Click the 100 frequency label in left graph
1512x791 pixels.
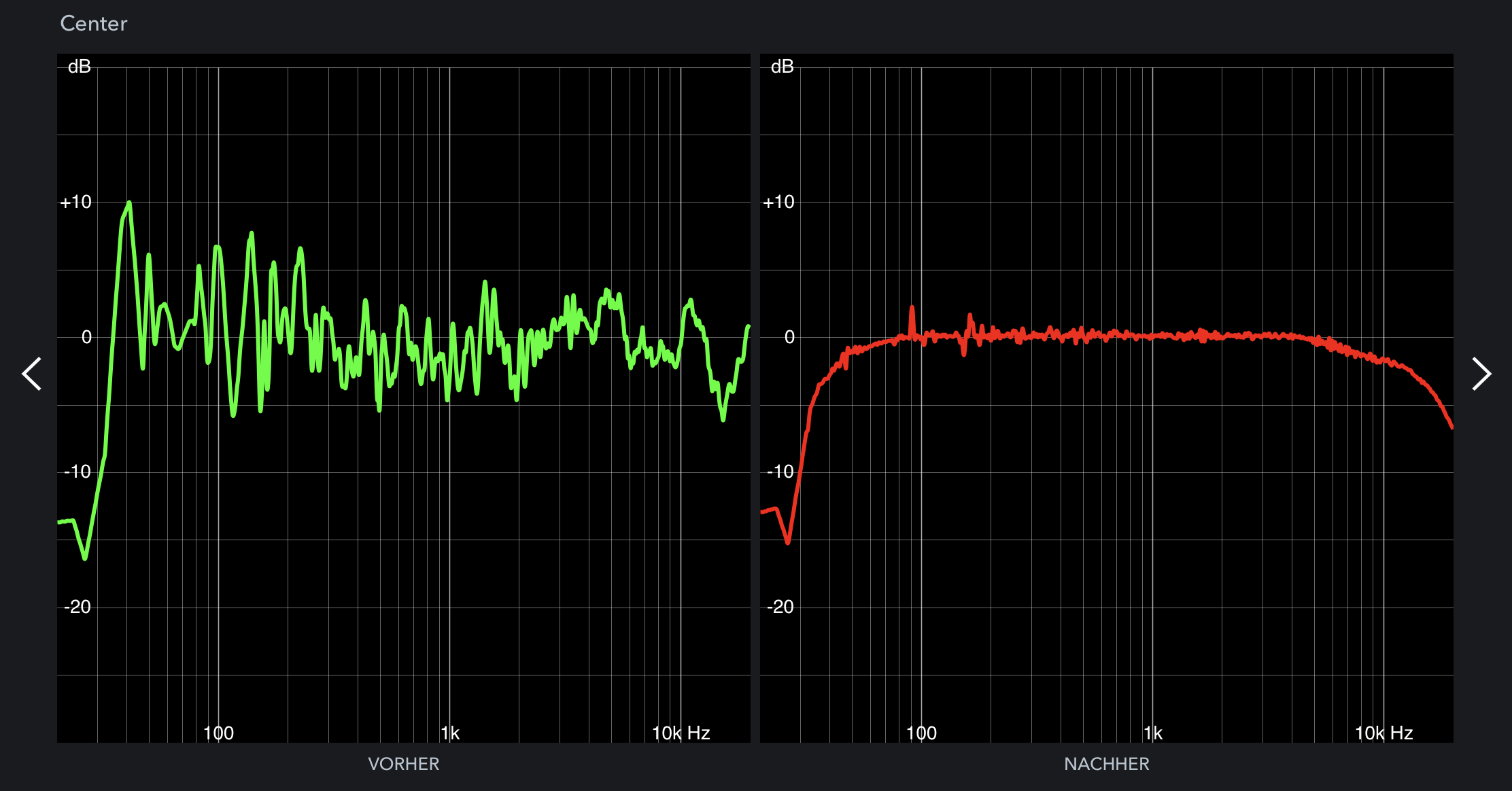coord(218,733)
